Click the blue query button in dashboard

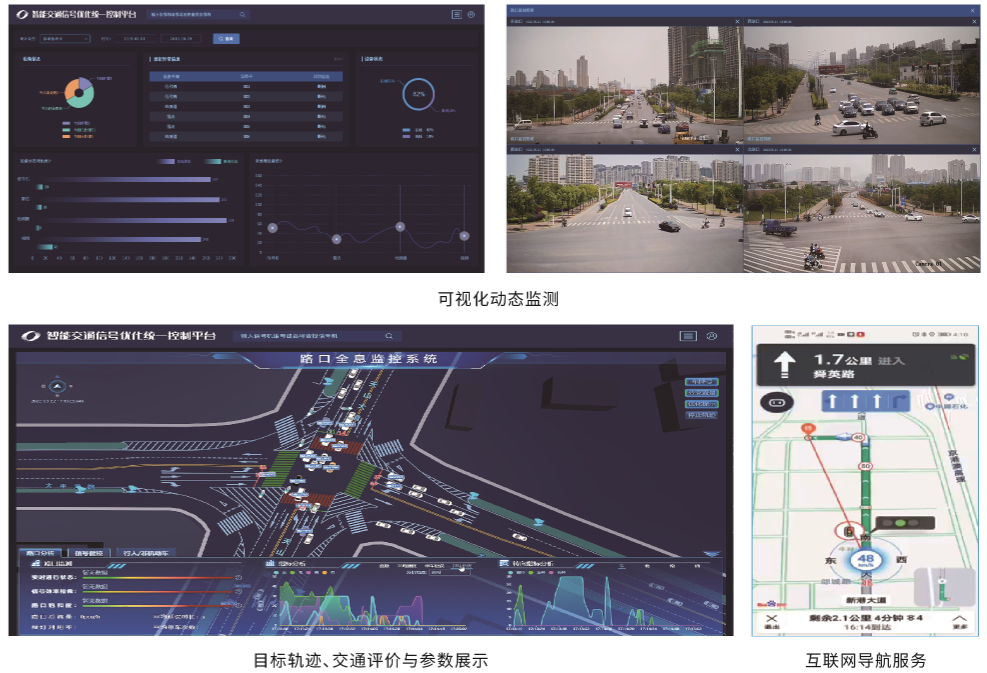coord(227,38)
